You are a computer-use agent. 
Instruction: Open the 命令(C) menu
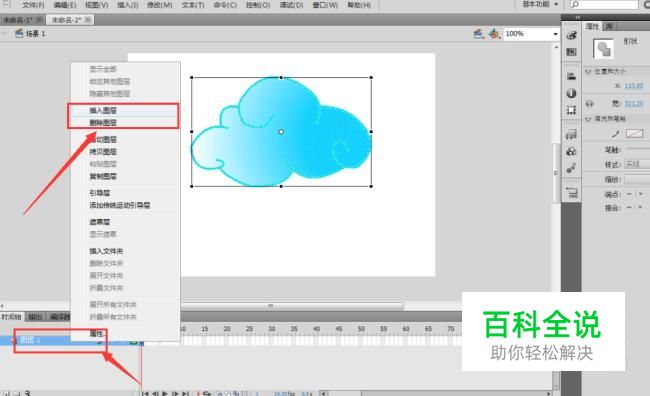click(x=225, y=5)
